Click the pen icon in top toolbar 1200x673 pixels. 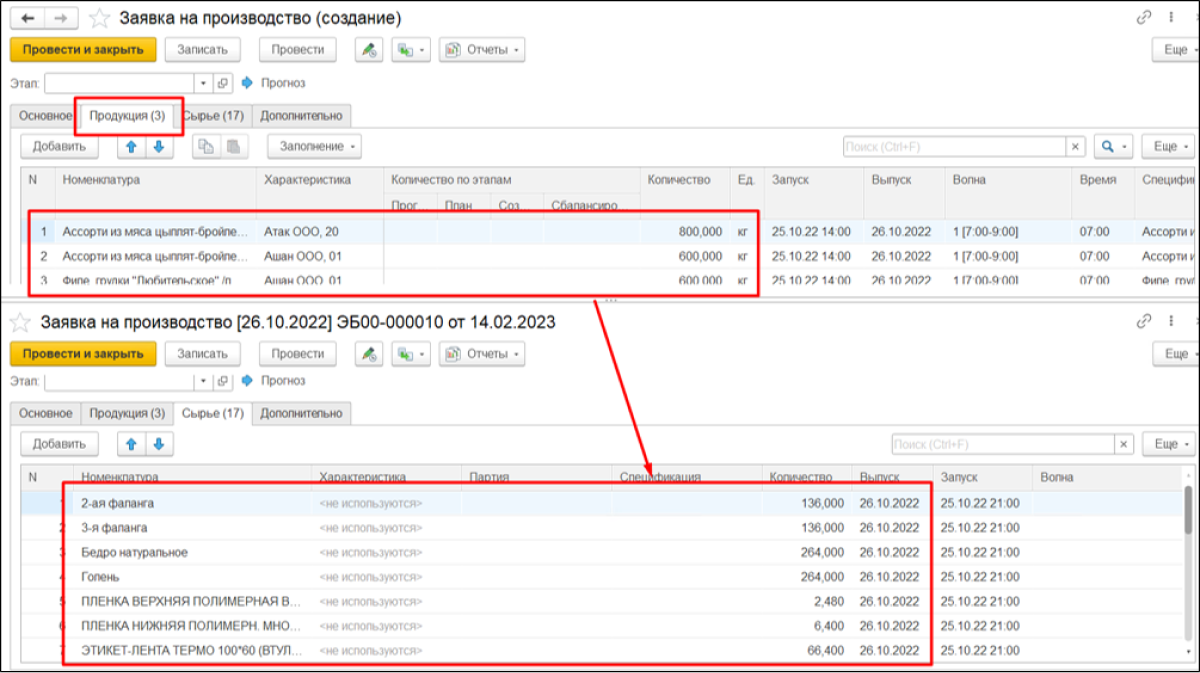(369, 50)
